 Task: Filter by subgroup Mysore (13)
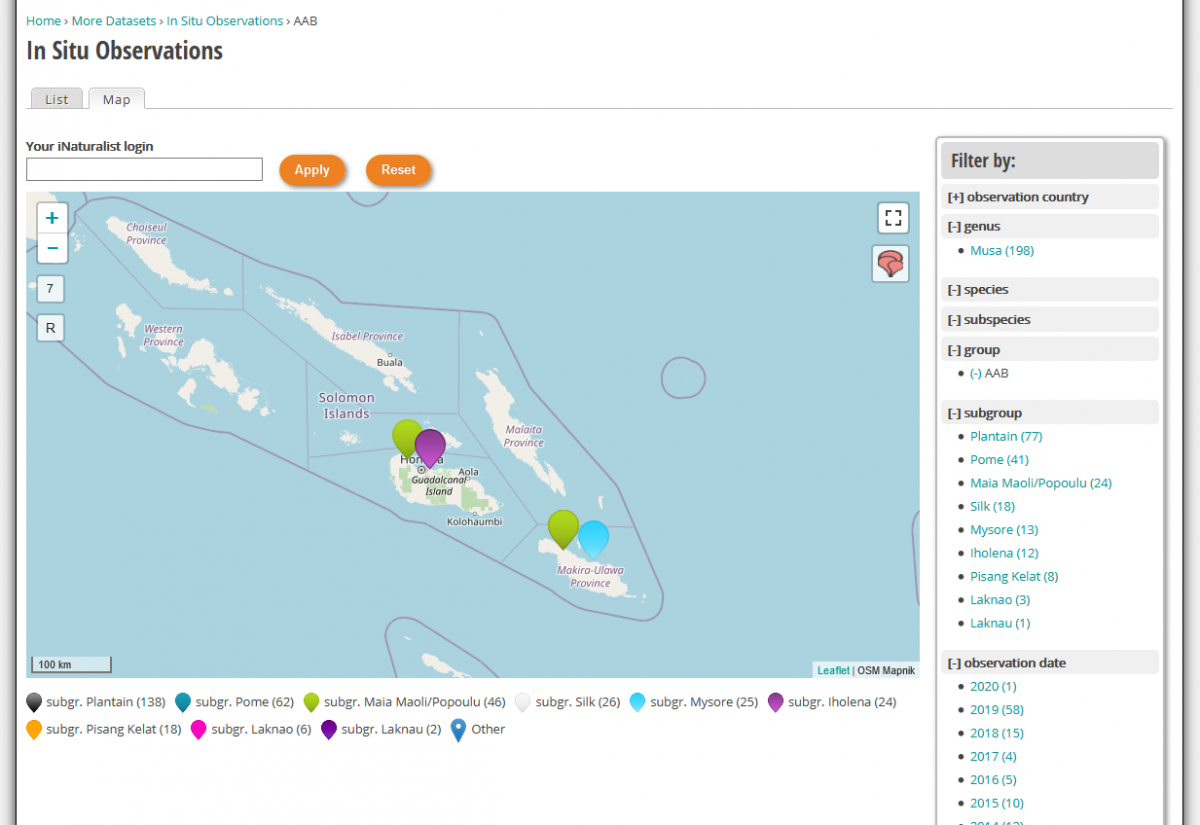click(1004, 529)
